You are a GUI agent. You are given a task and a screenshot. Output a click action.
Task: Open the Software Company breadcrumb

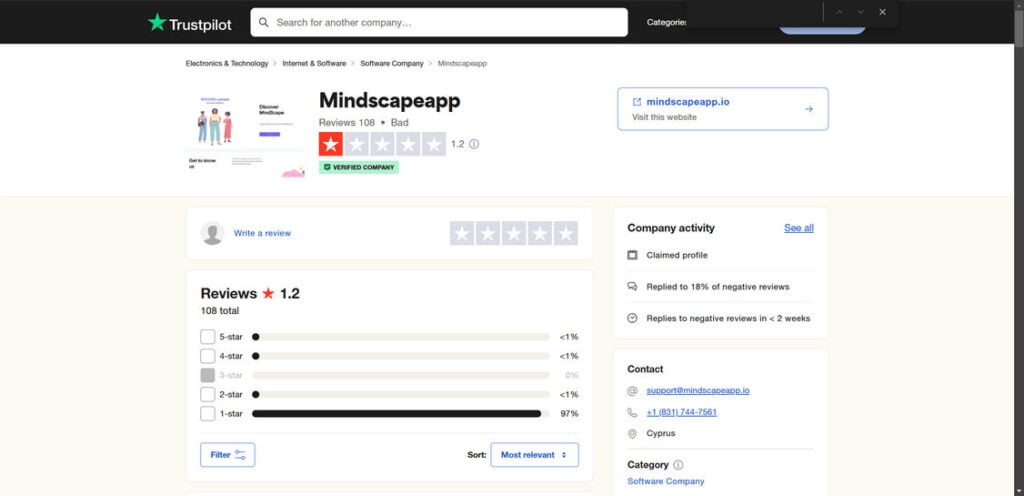[x=392, y=63]
